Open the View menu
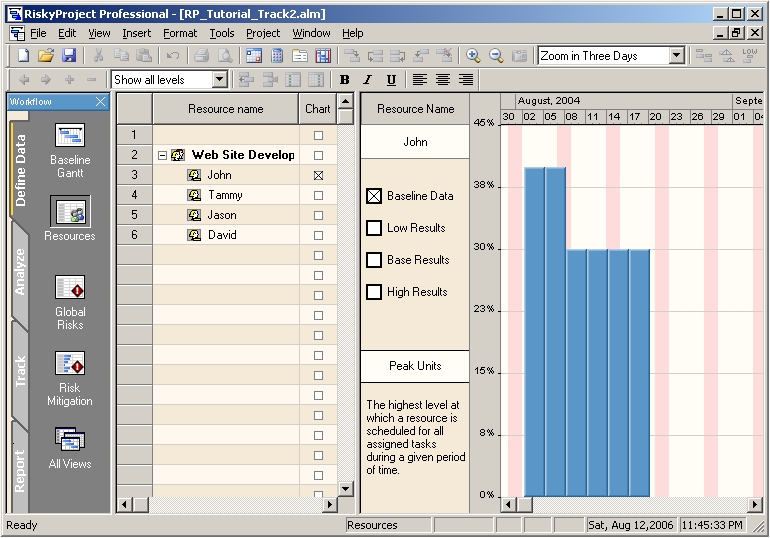Viewport: 770px width, 538px height. tap(99, 33)
